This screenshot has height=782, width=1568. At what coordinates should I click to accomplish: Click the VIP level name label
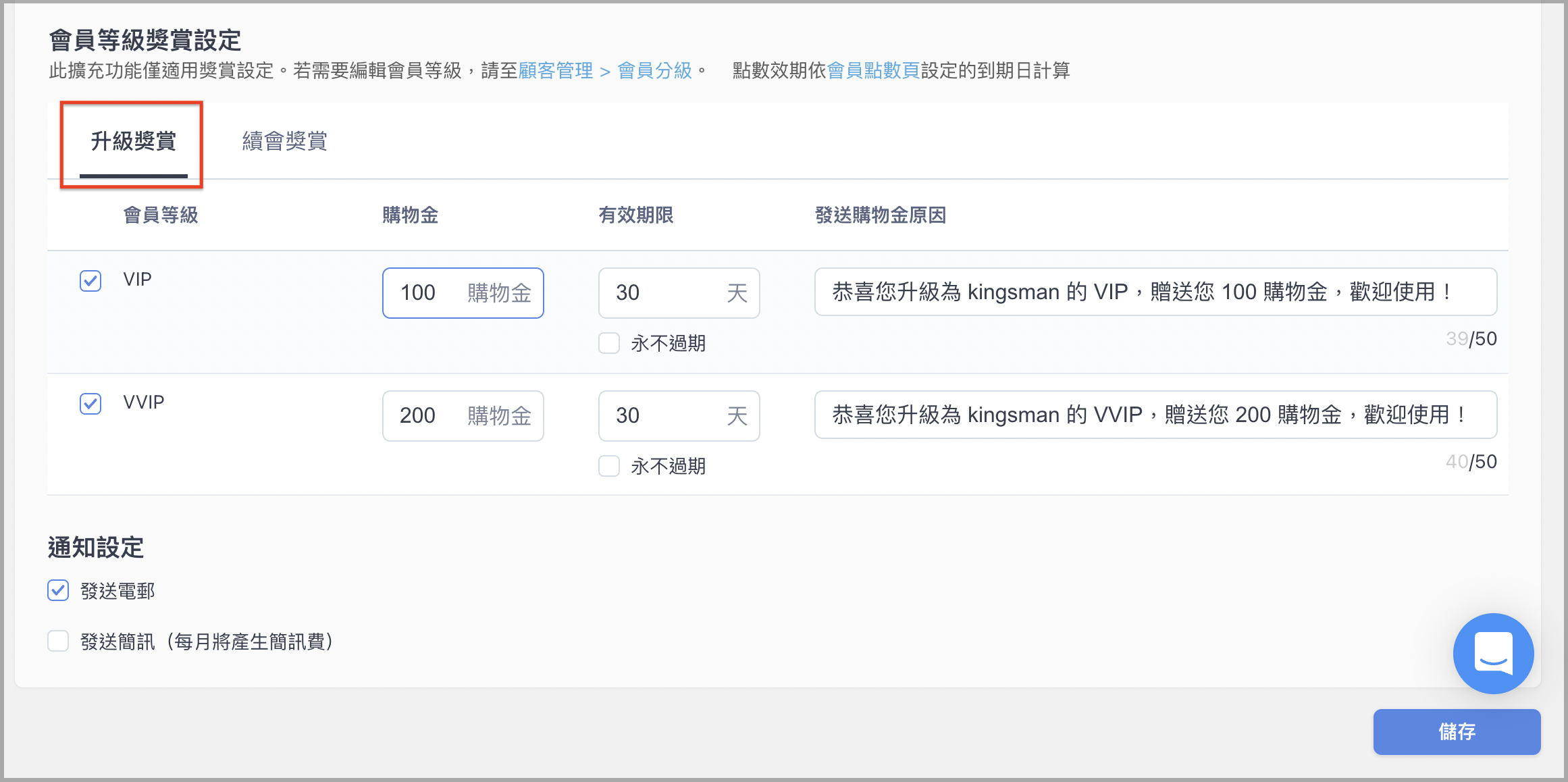pyautogui.click(x=138, y=279)
